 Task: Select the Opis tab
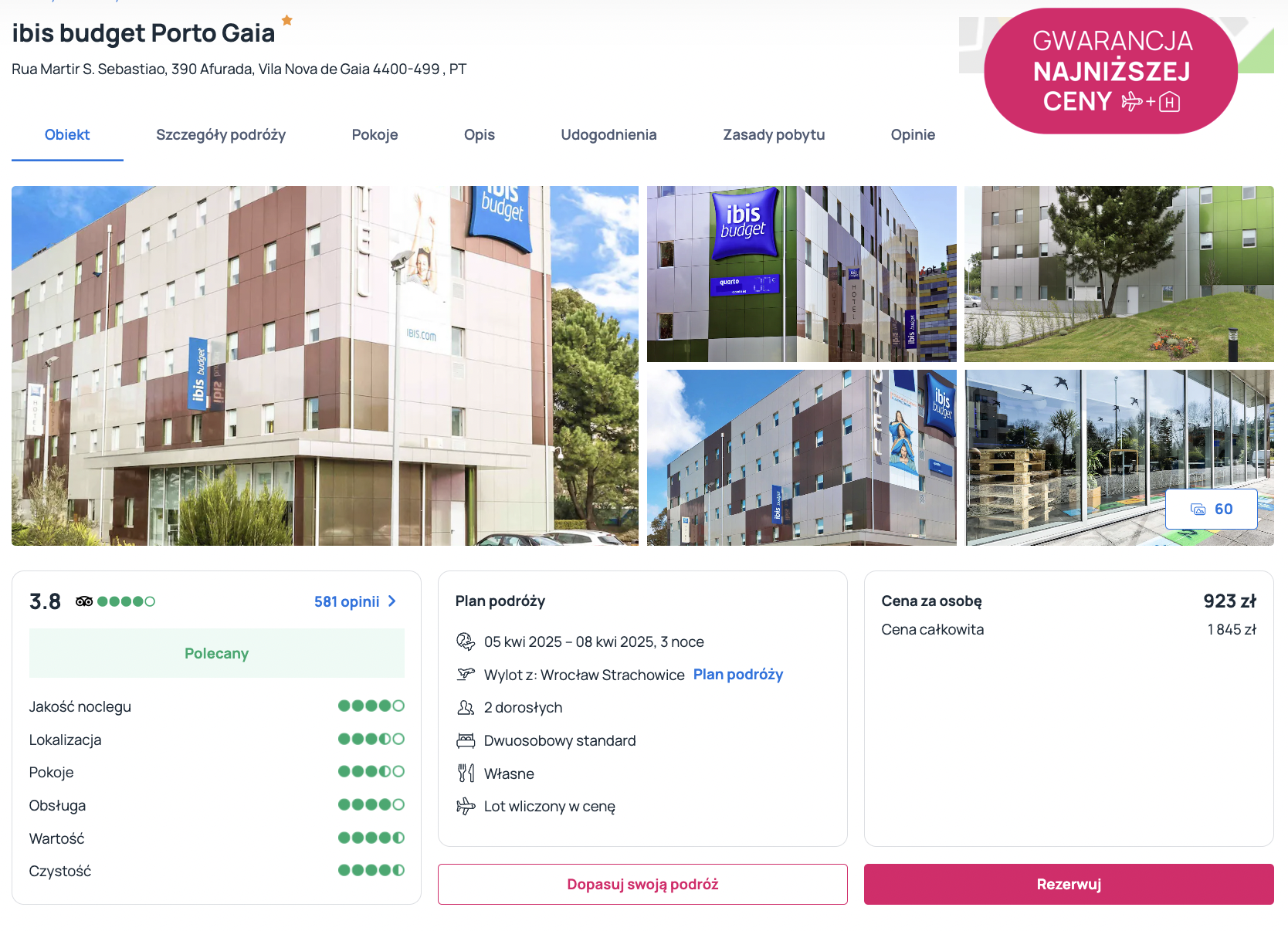(480, 135)
